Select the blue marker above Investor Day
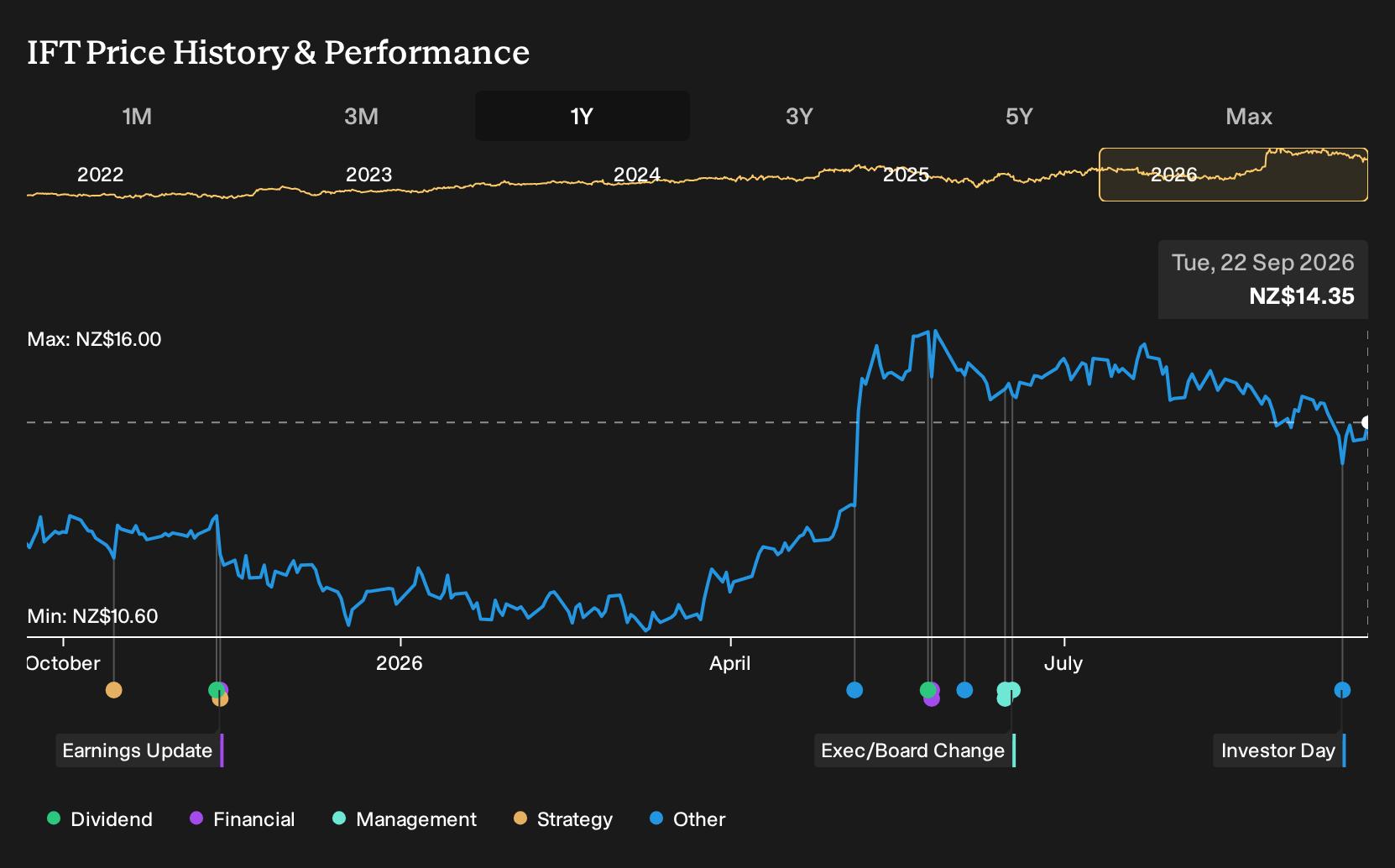 click(1342, 690)
